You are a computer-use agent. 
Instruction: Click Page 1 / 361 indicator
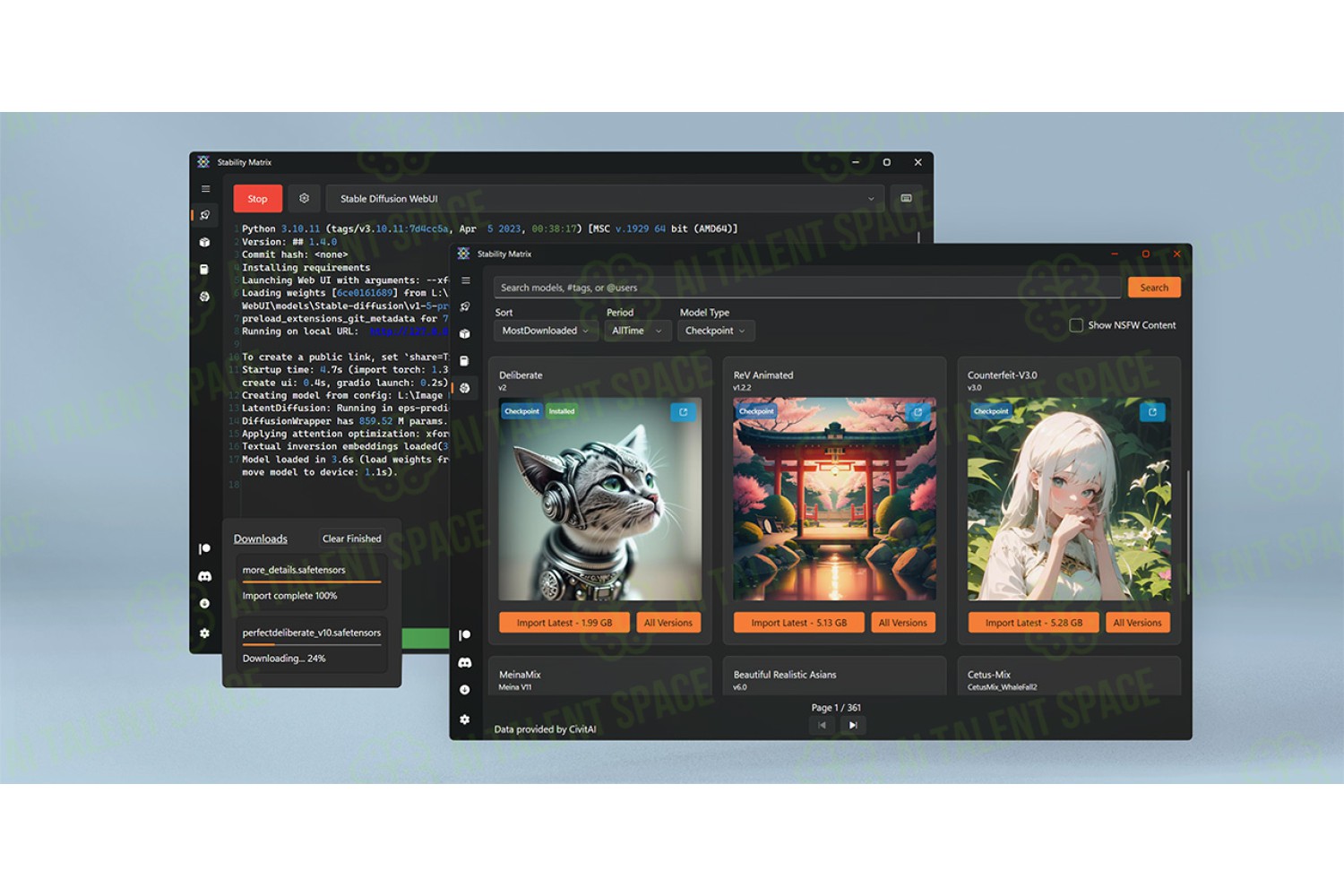(x=836, y=708)
